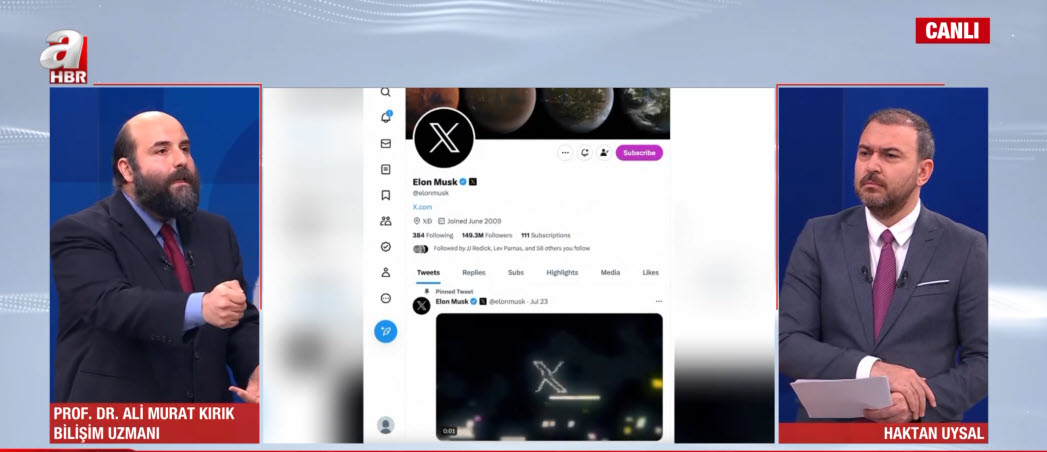This screenshot has width=1047, height=452.
Task: Open the Lists icon in sidebar
Action: pos(386,169)
